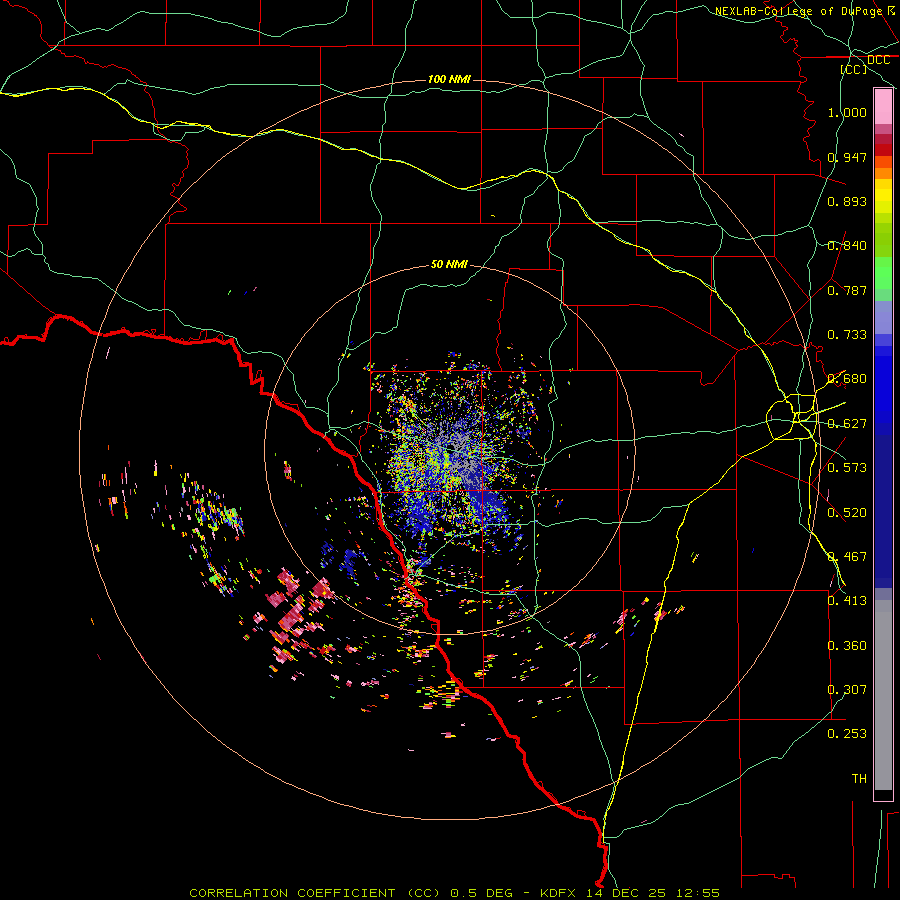The height and width of the screenshot is (900, 900).
Task: Click the 0.947 legend value
Action: pyautogui.click(x=847, y=157)
